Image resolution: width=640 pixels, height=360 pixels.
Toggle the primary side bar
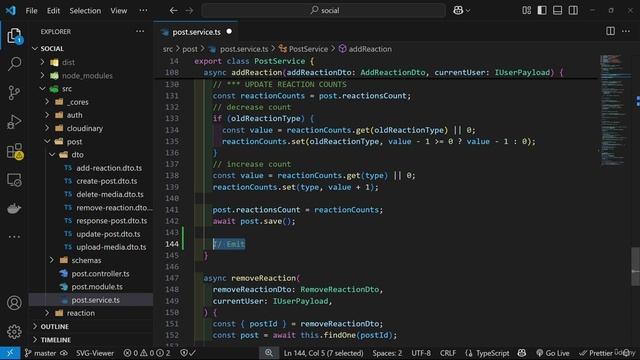(x=542, y=10)
